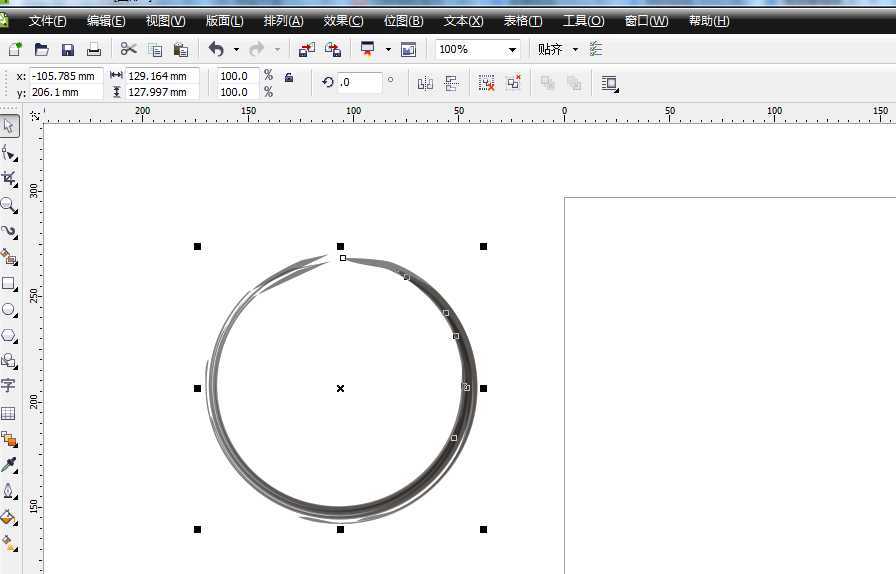Select the Rectangle tool
Image resolution: width=896 pixels, height=574 pixels.
click(x=9, y=284)
